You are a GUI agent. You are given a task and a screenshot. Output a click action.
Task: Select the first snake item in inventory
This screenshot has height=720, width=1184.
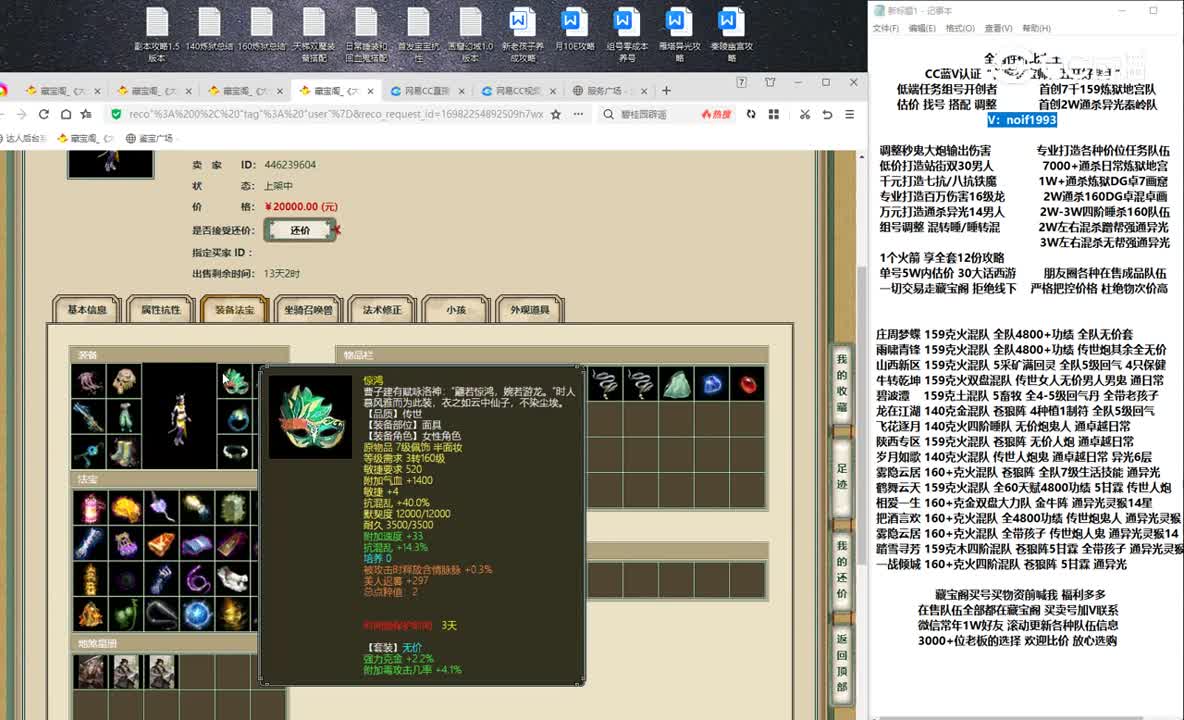(605, 384)
